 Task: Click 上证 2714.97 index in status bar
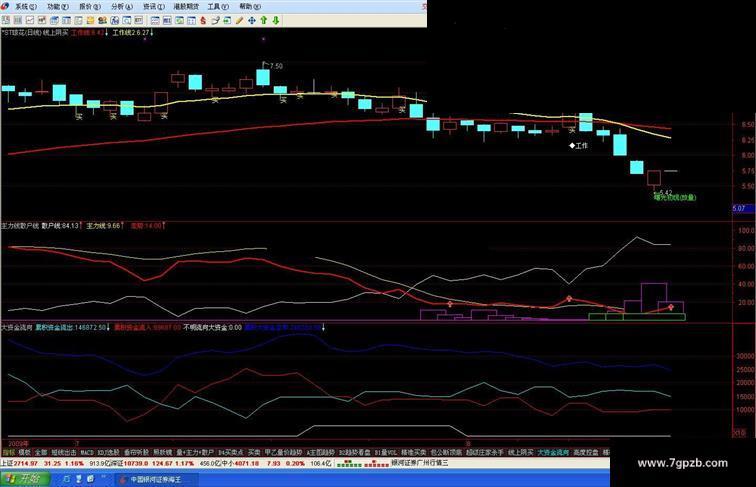pyautogui.click(x=19, y=463)
